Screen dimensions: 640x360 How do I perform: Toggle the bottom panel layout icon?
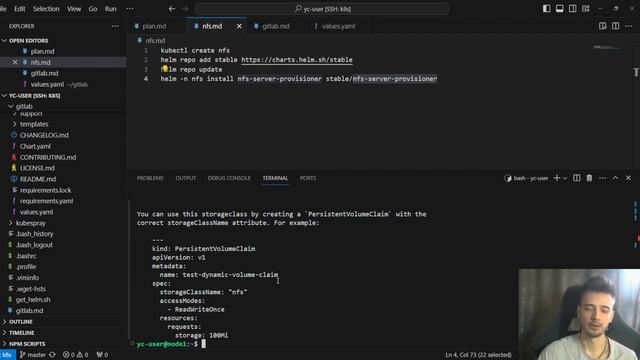[560, 9]
